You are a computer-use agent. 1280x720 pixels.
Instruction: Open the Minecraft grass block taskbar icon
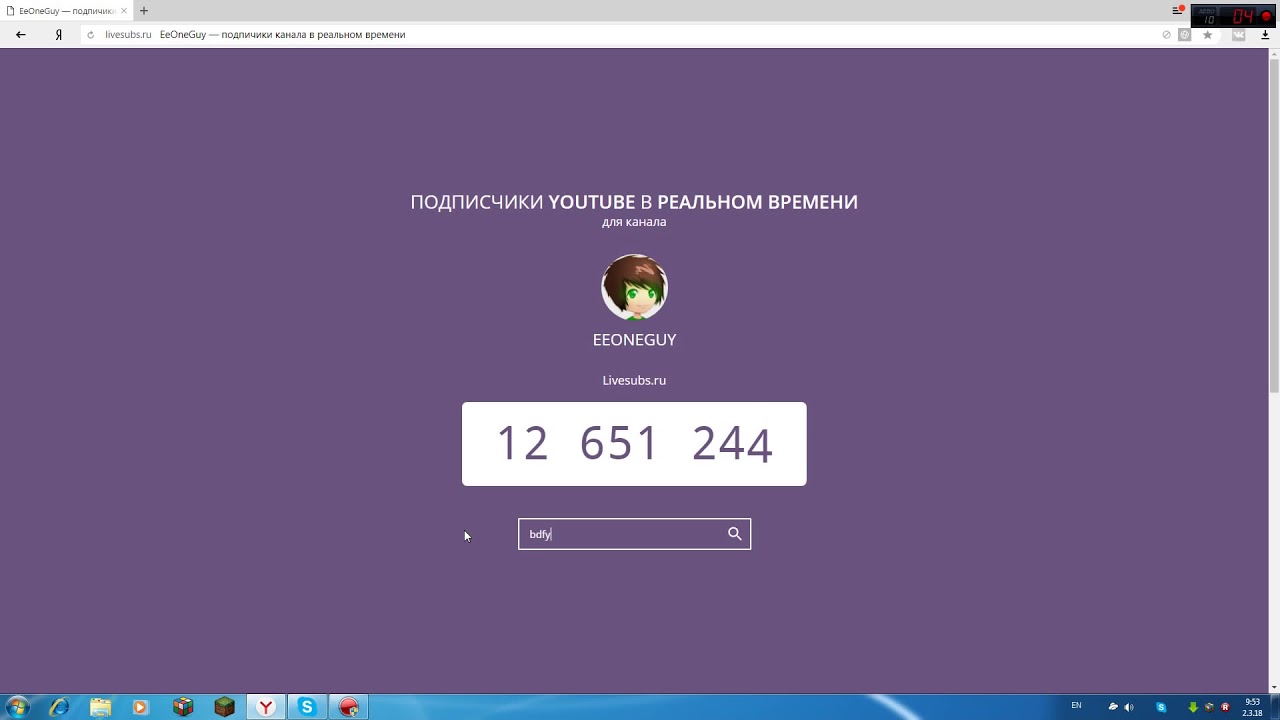point(224,707)
